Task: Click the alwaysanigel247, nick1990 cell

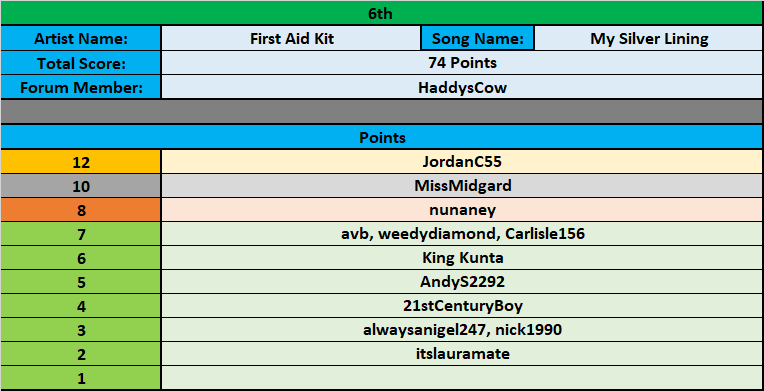Action: point(462,330)
